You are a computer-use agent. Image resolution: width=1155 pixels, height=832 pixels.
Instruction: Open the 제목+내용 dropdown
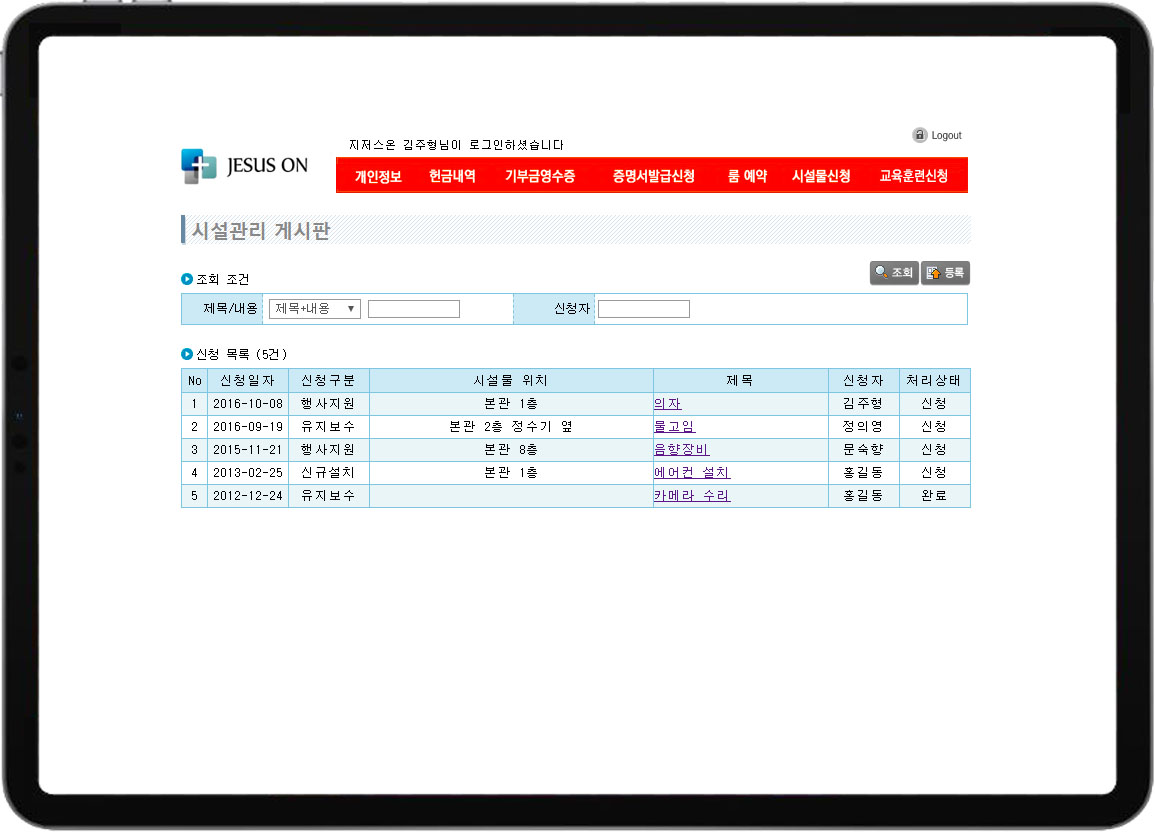315,309
